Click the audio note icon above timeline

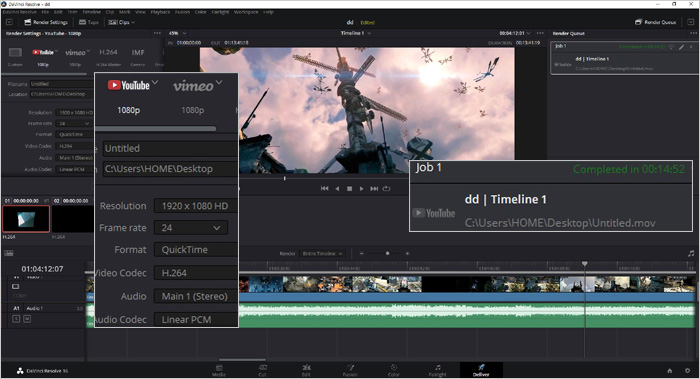(692, 254)
